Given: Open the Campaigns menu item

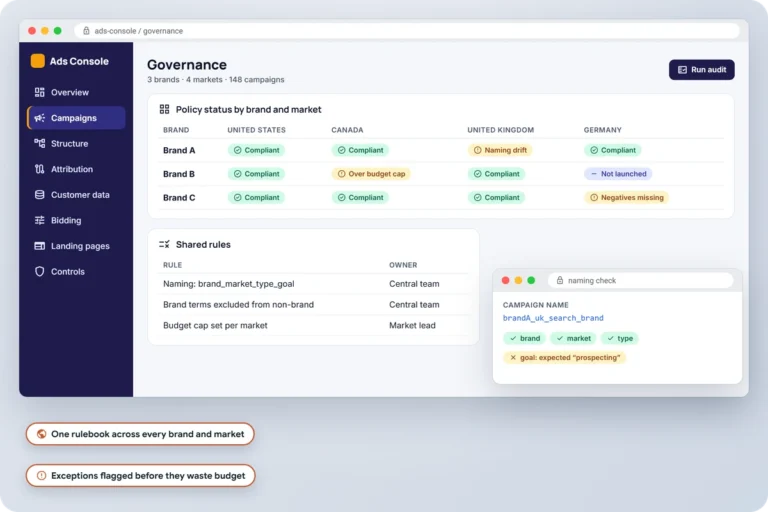Looking at the screenshot, I should (x=76, y=118).
